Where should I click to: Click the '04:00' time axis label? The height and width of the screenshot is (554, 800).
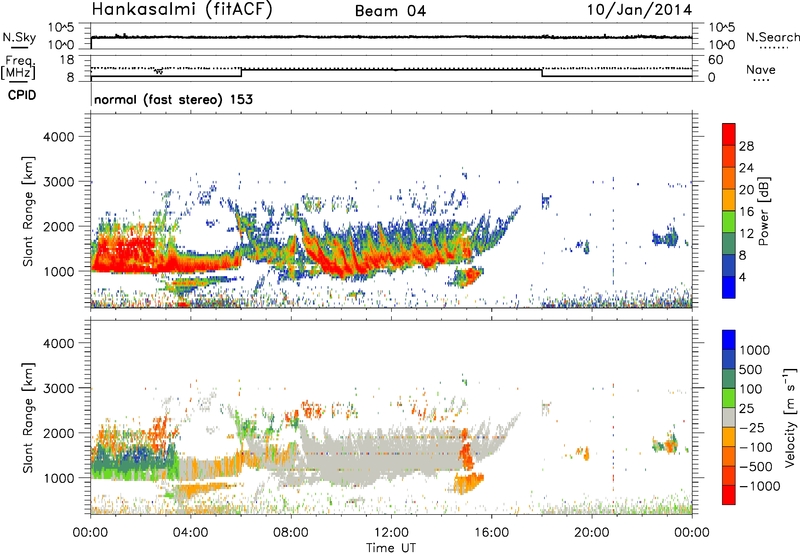191,533
